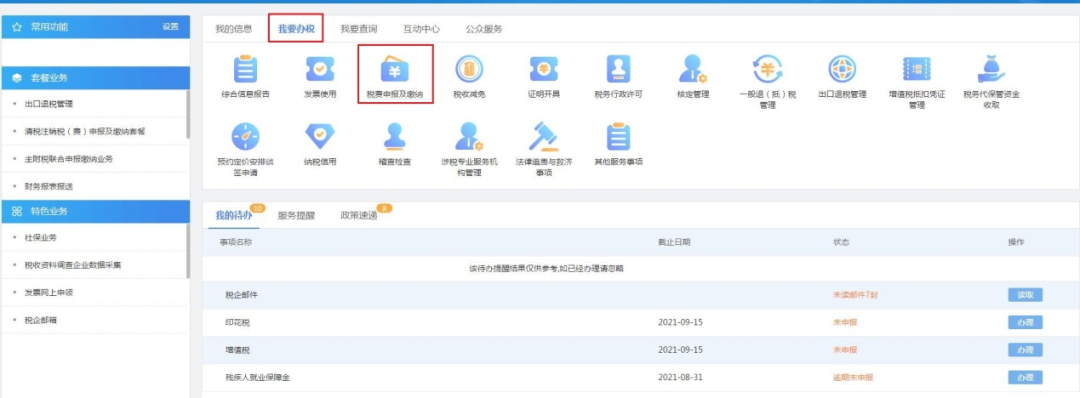Click 读取 button in 税企邮件 row

[x=1025, y=295]
